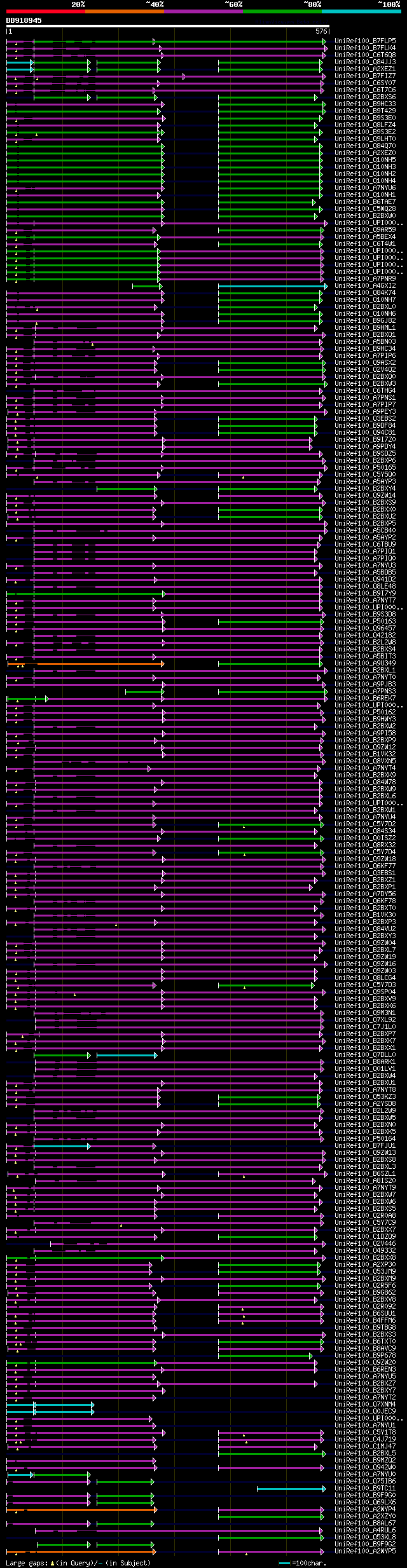Select the UniRef100_Q8LFZ4 label
Viewport: 407px width, 1568px height.
coord(365,125)
